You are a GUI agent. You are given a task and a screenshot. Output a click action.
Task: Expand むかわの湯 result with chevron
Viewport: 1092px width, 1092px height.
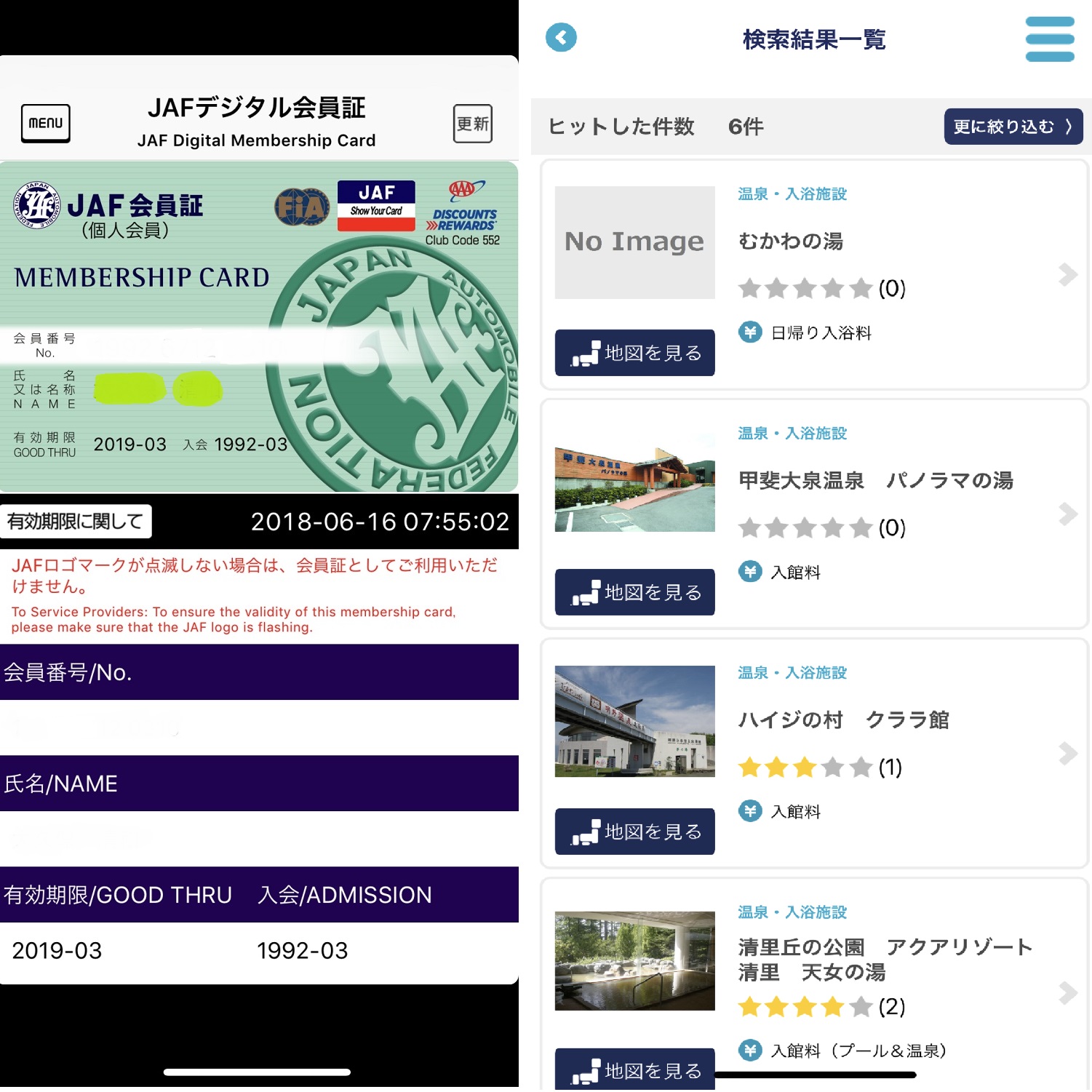[x=1067, y=274]
